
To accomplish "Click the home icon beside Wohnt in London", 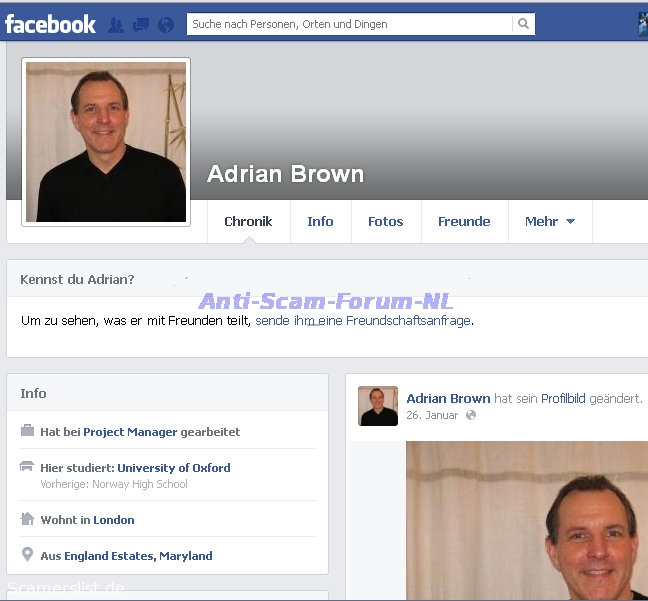I will [27, 520].
